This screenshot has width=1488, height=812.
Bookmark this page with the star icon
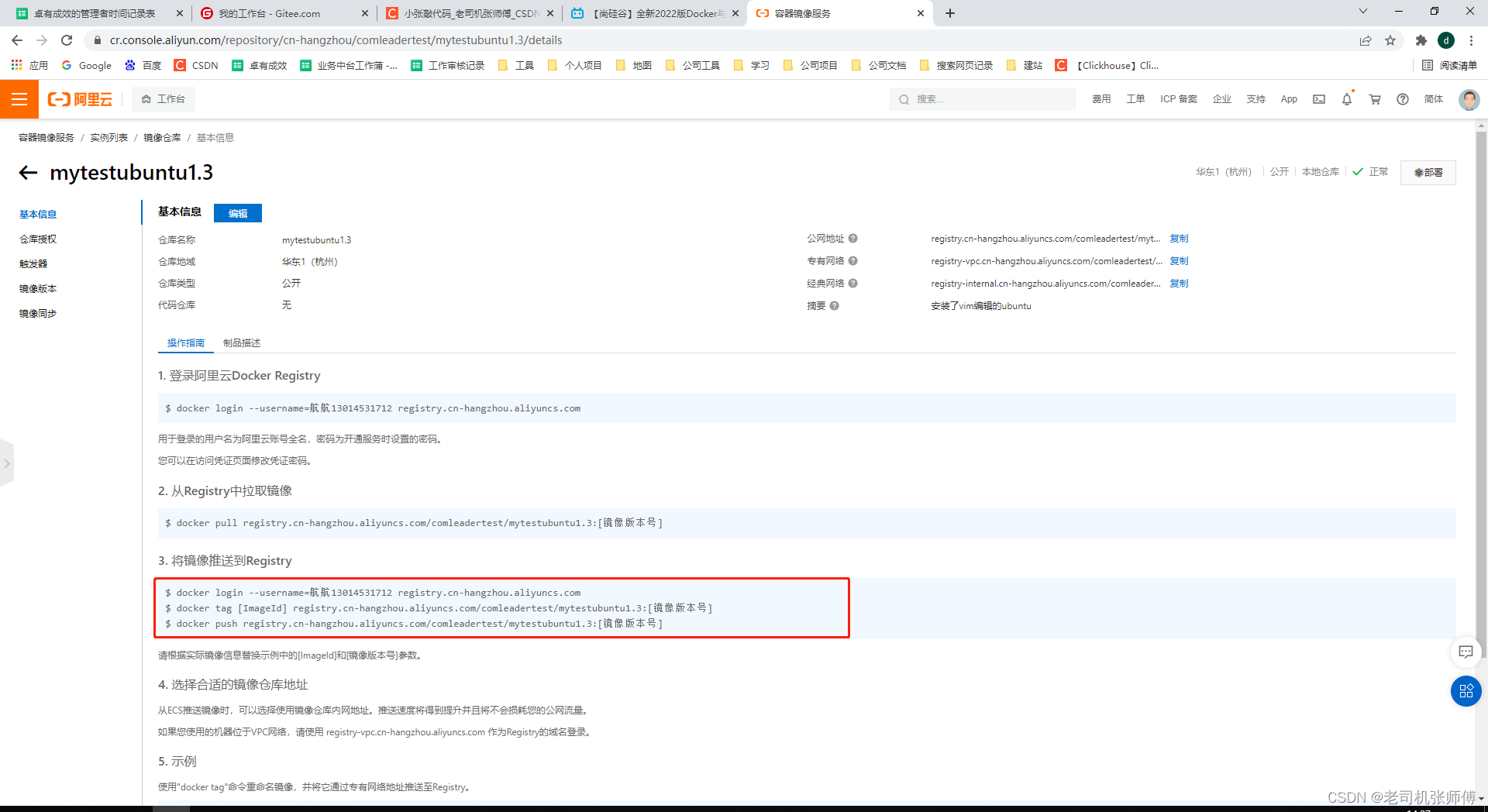[x=1390, y=40]
